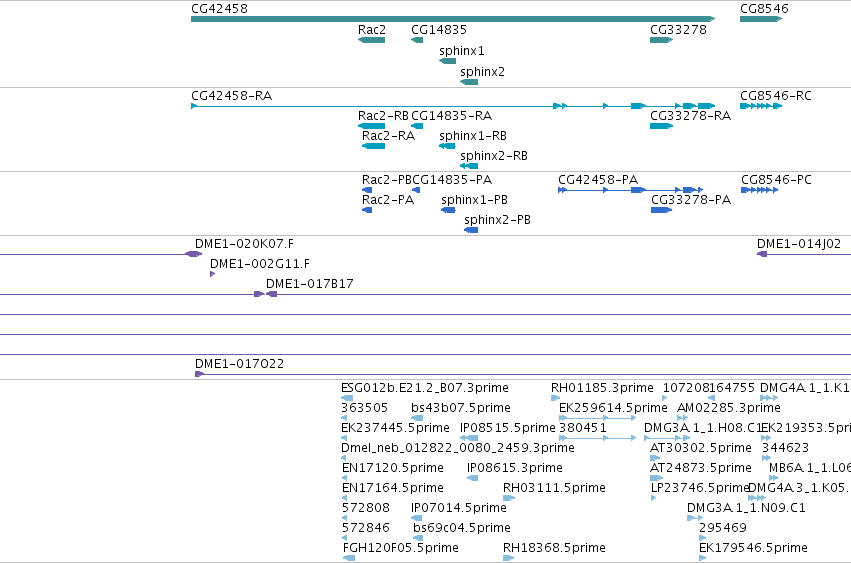Image resolution: width=851 pixels, height=563 pixels.
Task: Click the IP08515.5prime EST
Action: tap(469, 438)
